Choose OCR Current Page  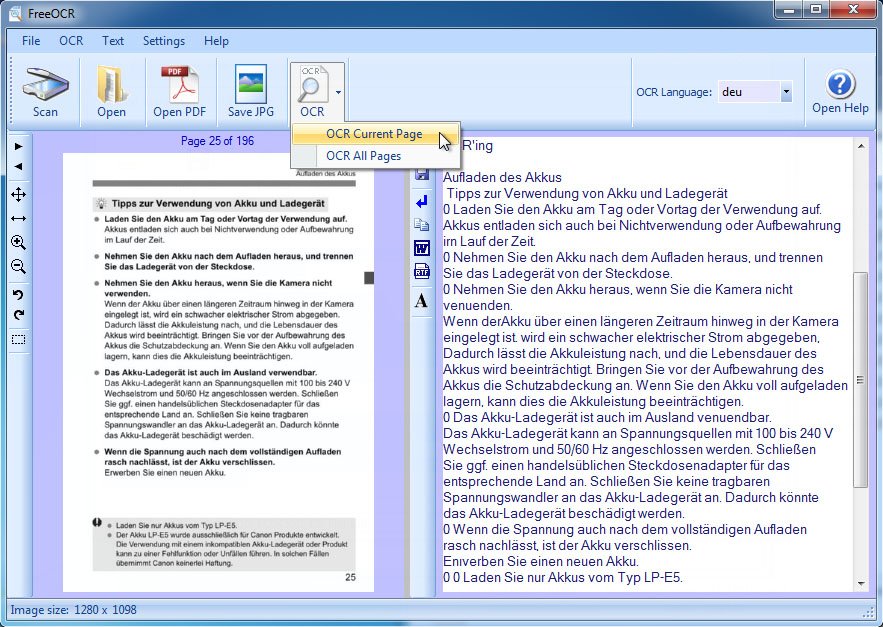click(374, 134)
